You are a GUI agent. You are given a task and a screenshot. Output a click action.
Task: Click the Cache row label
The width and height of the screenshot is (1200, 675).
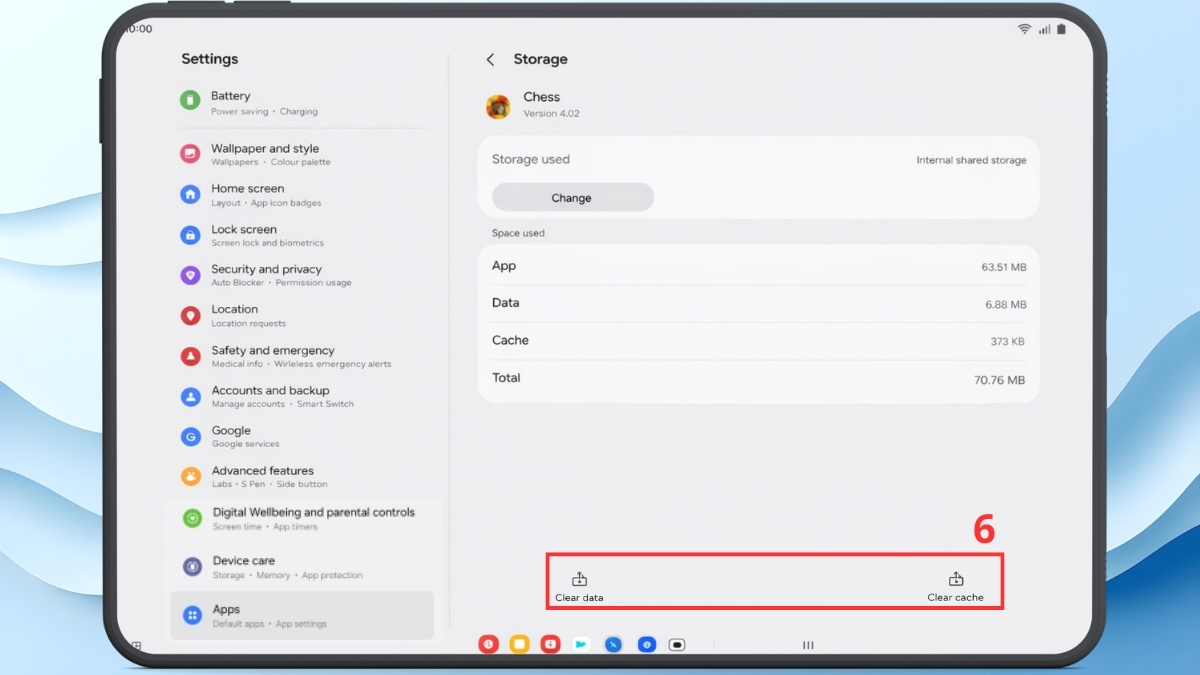510,340
